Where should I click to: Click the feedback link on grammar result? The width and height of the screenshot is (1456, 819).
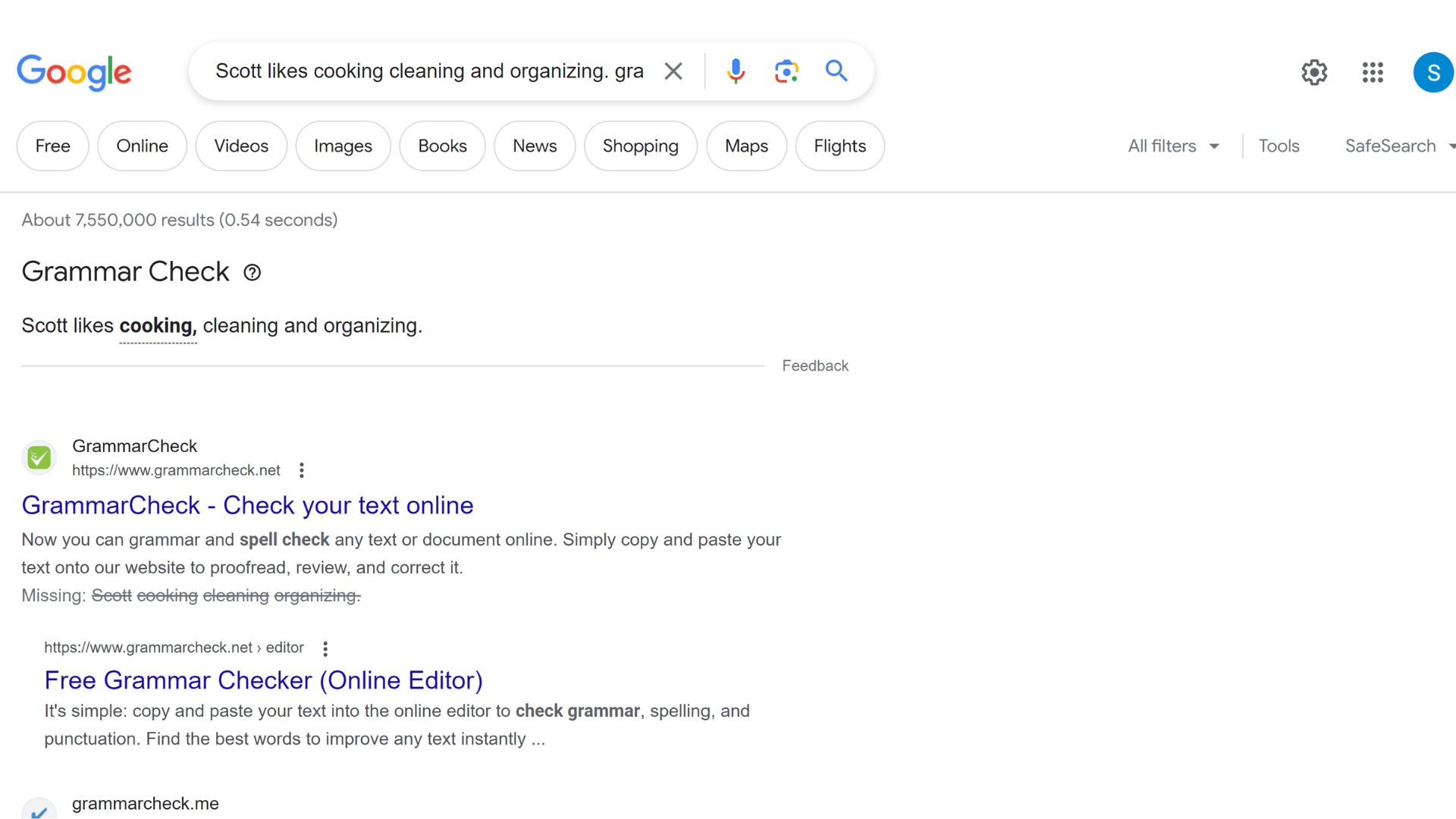[x=815, y=365]
